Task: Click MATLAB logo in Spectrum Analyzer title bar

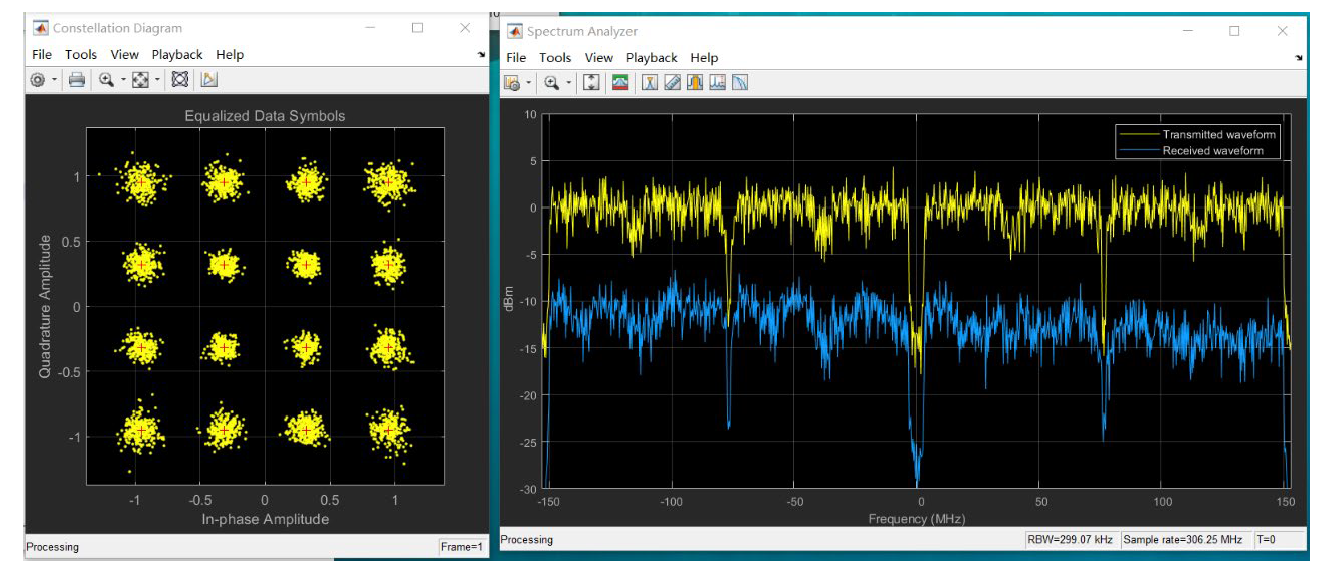Action: [516, 31]
